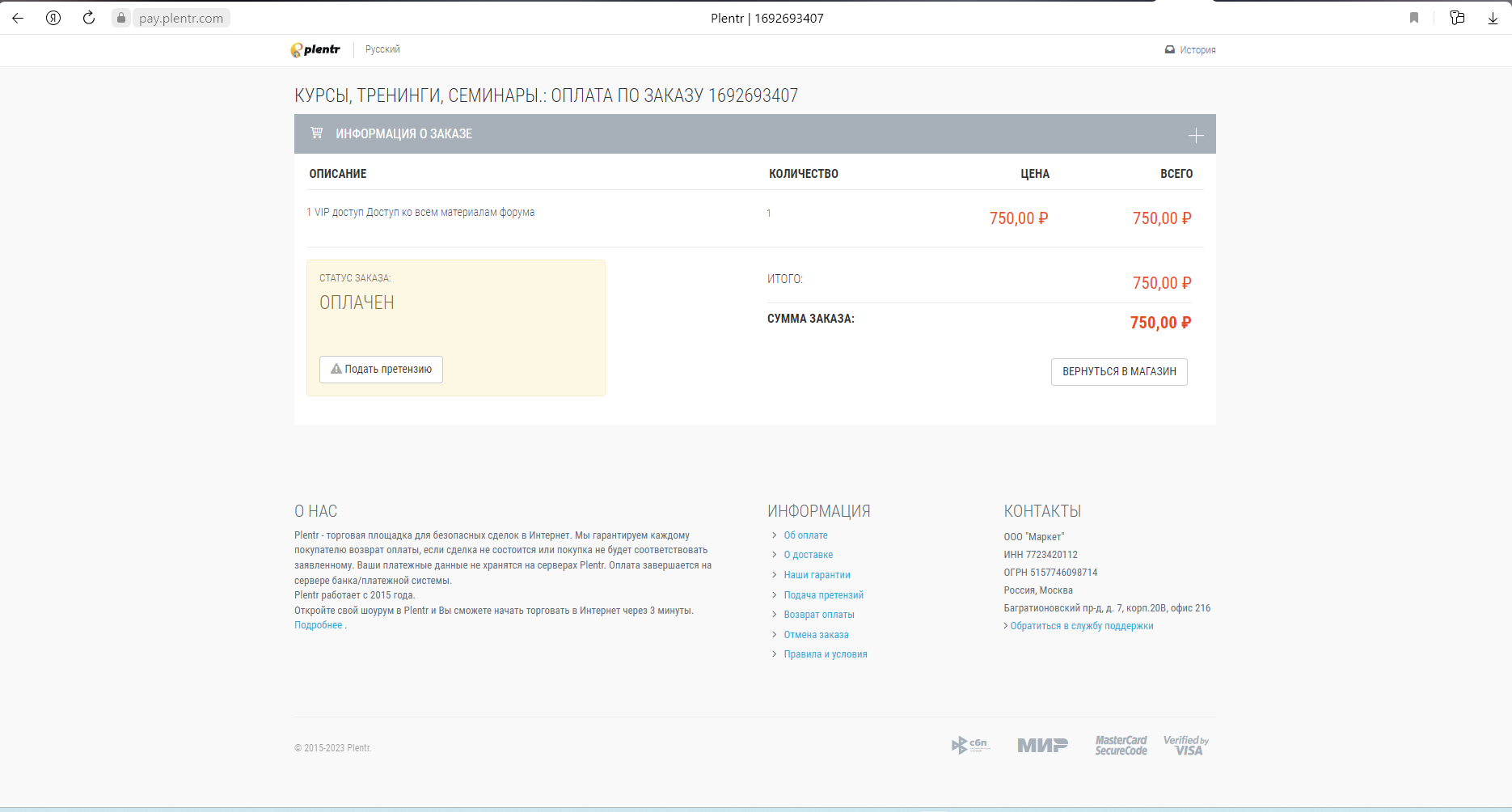Image resolution: width=1512 pixels, height=812 pixels.
Task: Click the ВСЕГО column header
Action: pyautogui.click(x=1176, y=174)
